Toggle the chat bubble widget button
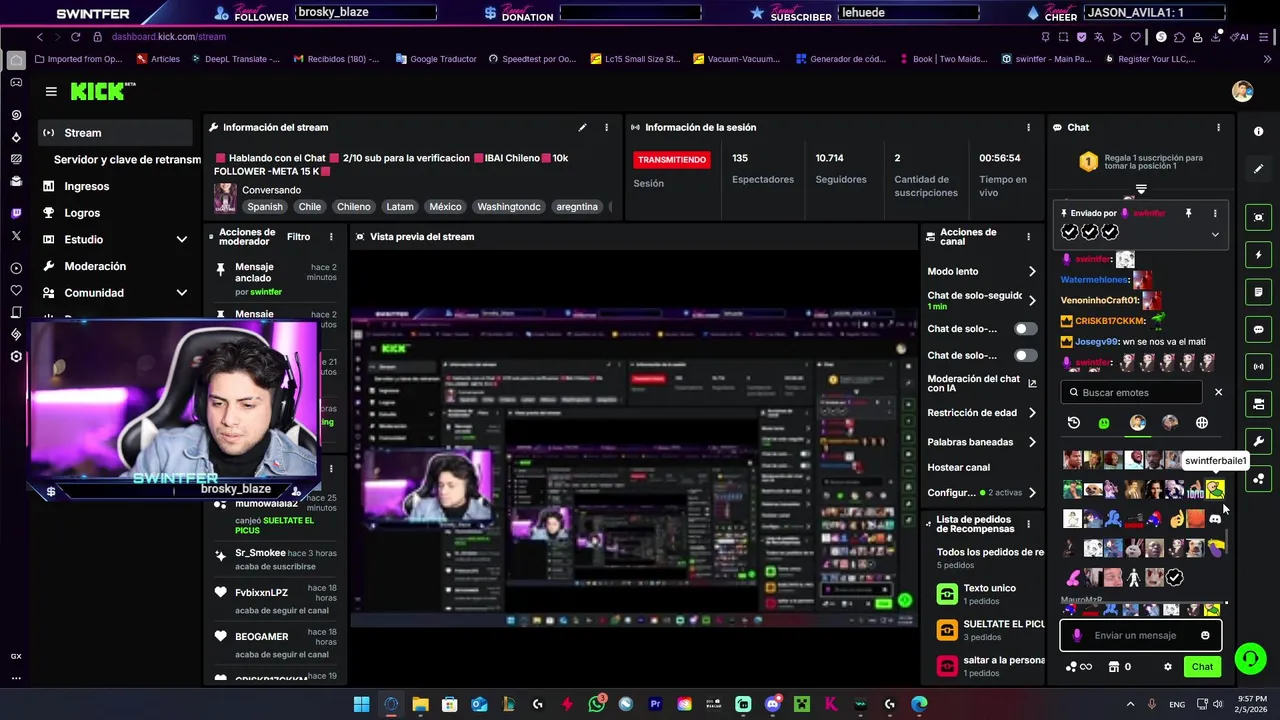The height and width of the screenshot is (720, 1280). (x=1258, y=329)
